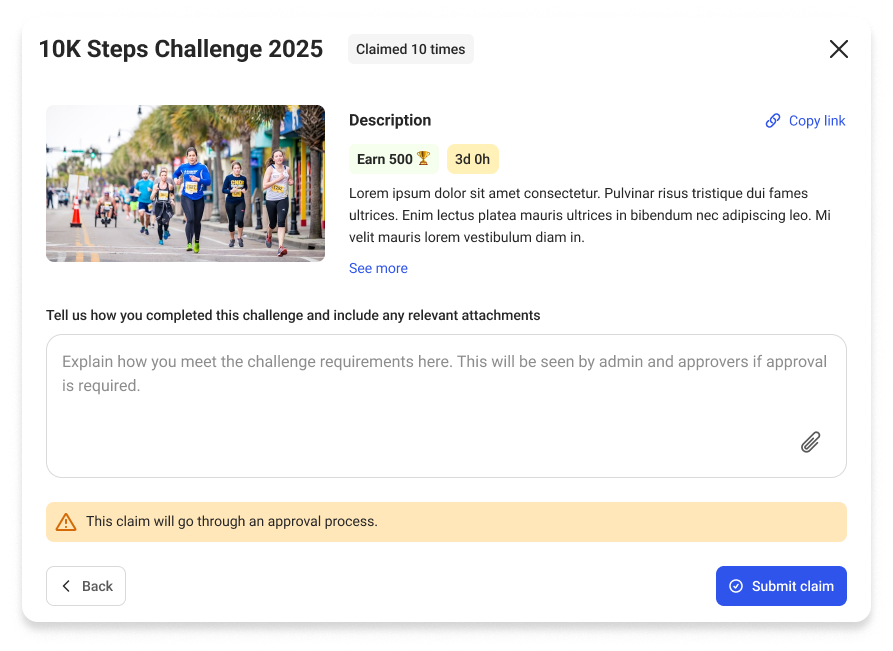
Task: Select the 10K Steps Challenge 2025 title
Action: [180, 48]
